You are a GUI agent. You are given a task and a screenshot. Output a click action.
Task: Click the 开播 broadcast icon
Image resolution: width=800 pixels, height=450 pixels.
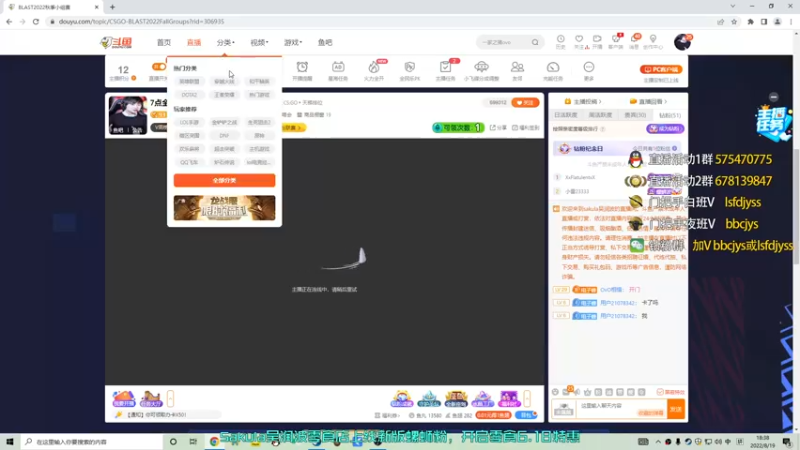597,41
